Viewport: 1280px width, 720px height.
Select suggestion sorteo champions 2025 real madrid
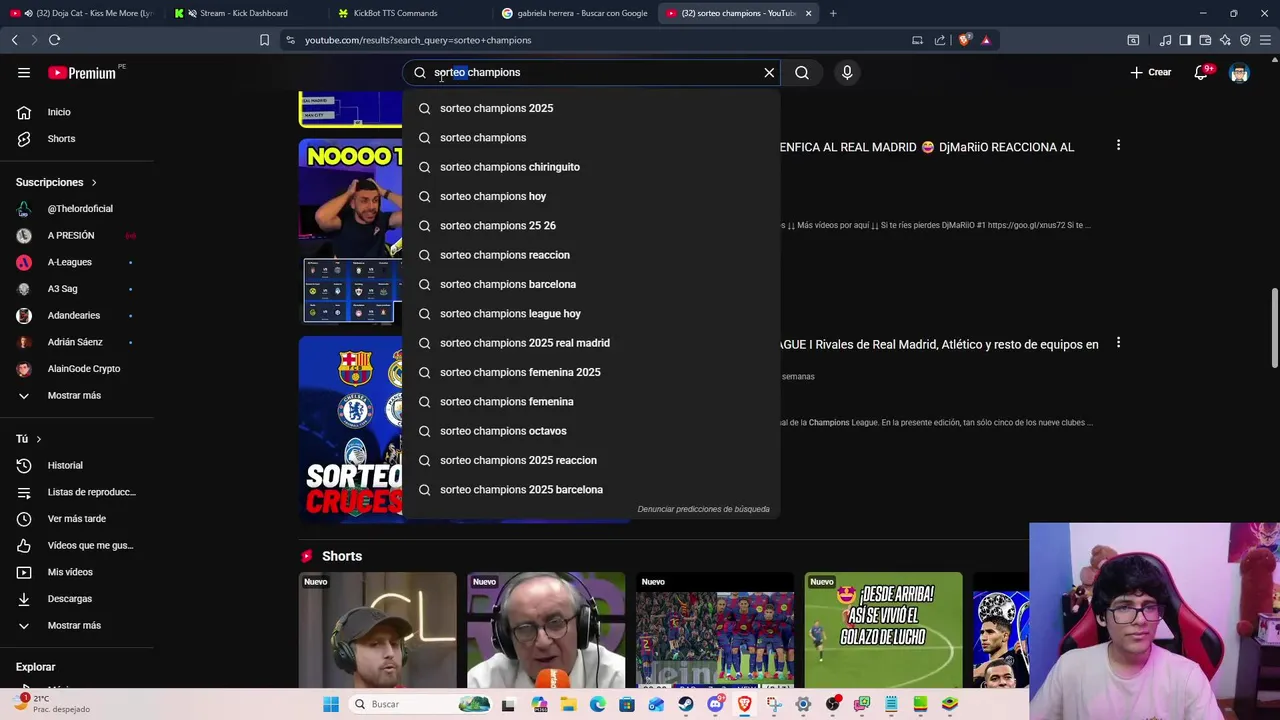(x=590, y=343)
